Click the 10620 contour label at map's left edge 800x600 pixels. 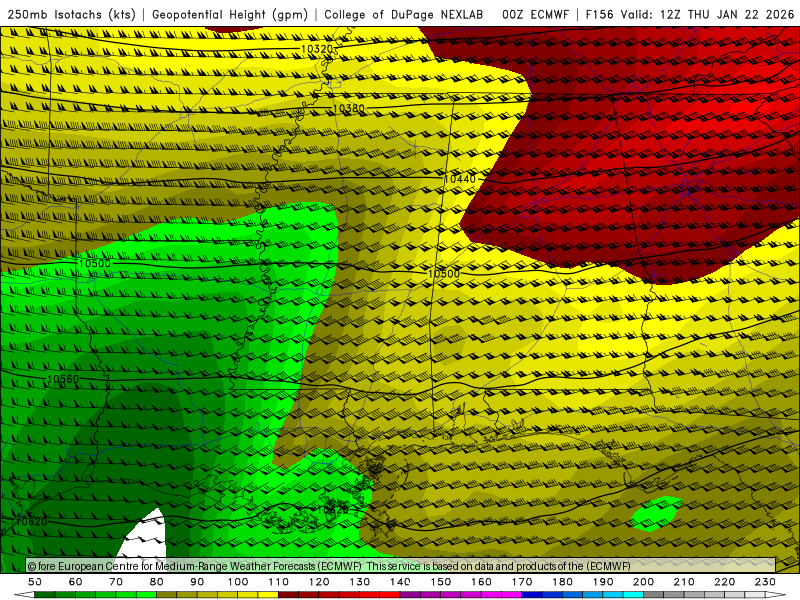click(x=31, y=521)
